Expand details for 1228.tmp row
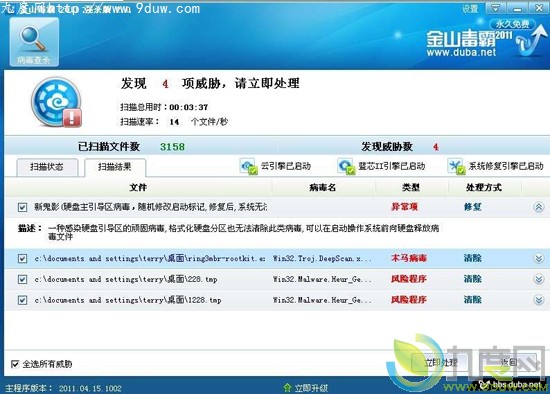 pyautogui.click(x=539, y=300)
